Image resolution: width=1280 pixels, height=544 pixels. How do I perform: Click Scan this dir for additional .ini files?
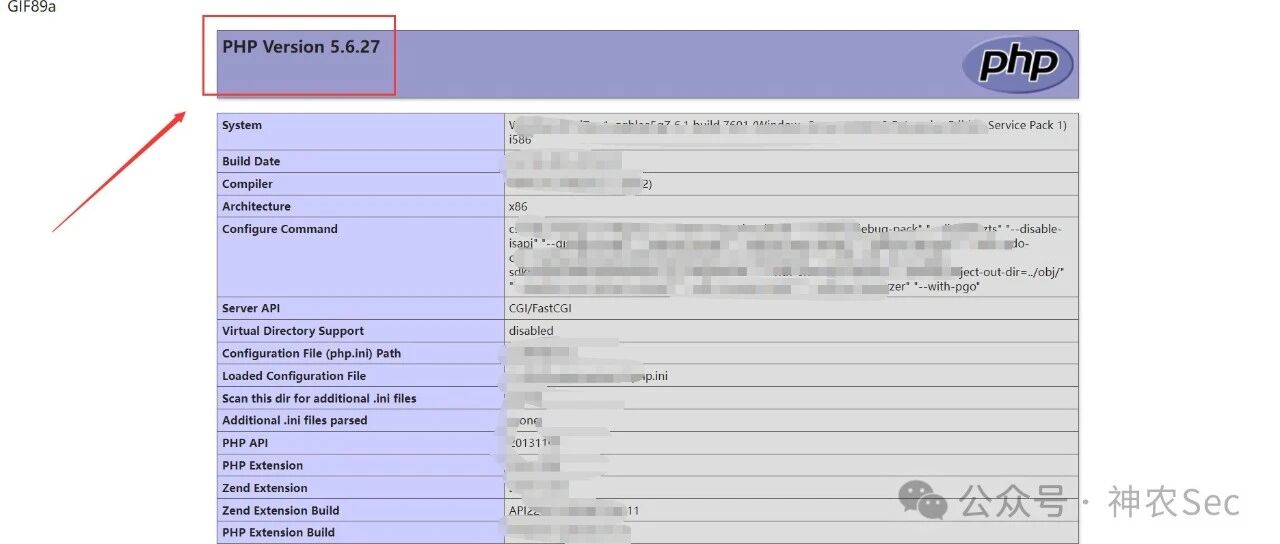click(x=319, y=398)
